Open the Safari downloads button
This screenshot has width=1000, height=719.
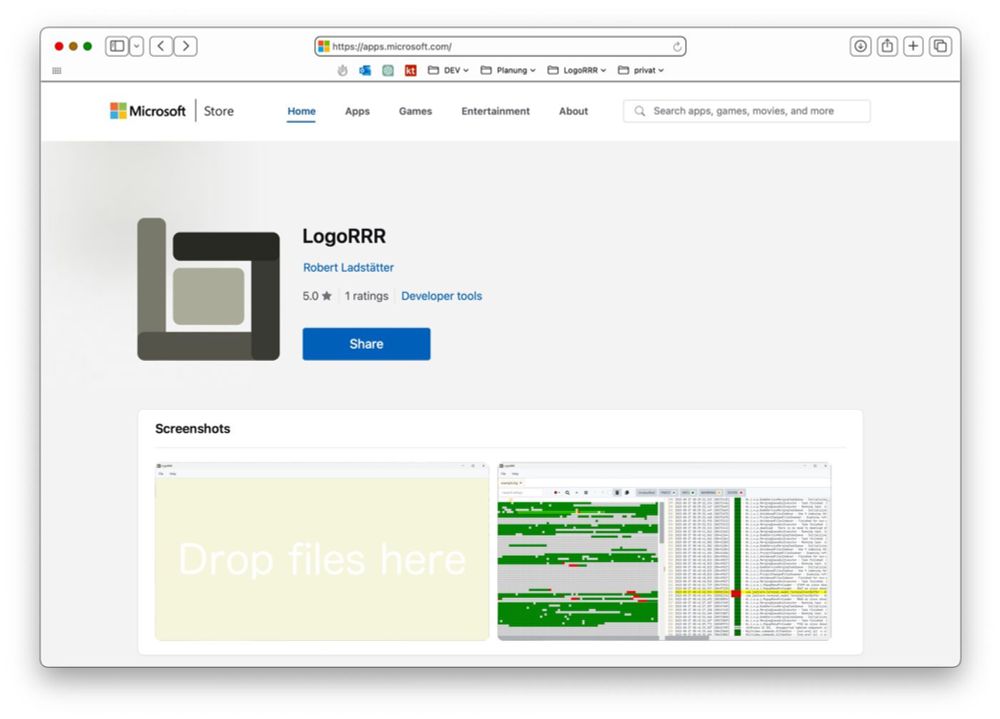coord(860,46)
